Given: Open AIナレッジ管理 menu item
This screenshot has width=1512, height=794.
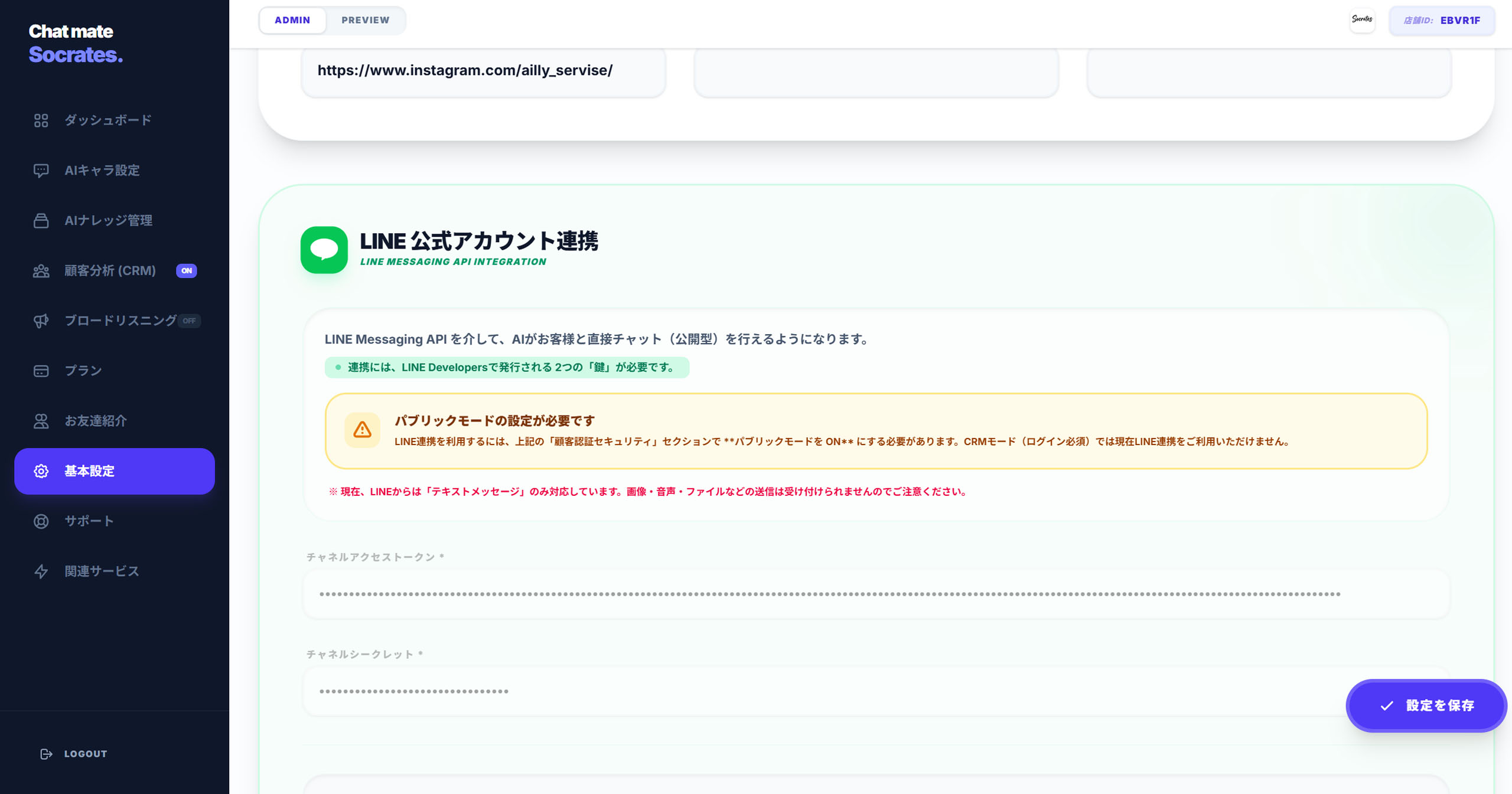Looking at the screenshot, I should click(115, 221).
